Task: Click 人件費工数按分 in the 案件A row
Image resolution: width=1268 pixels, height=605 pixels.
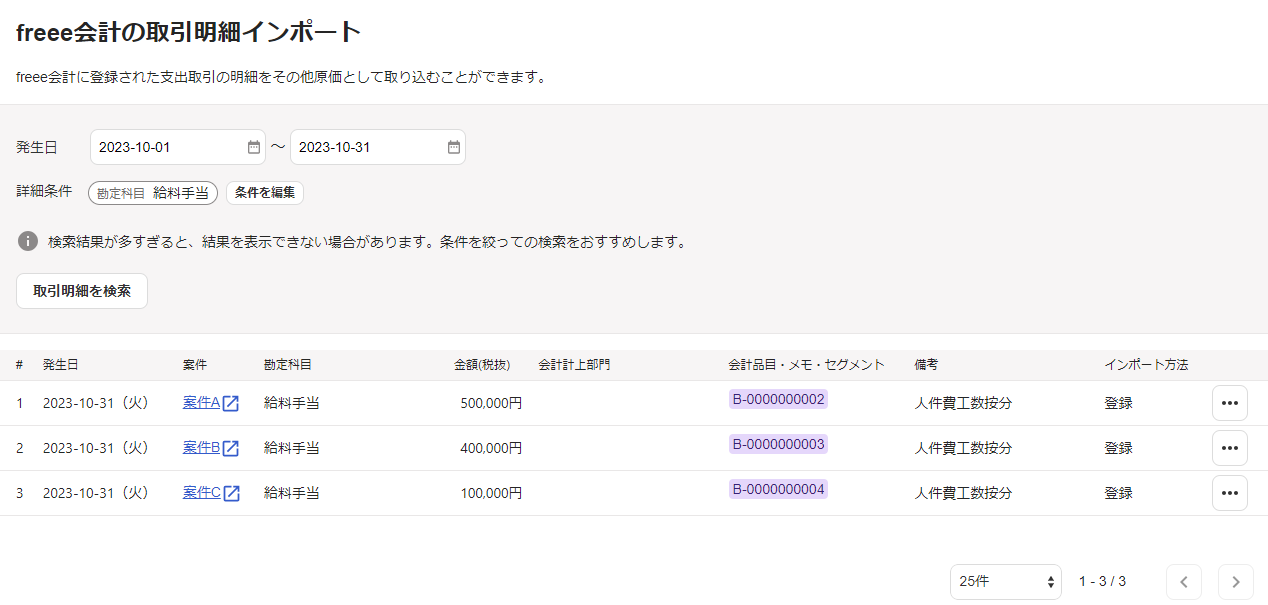Action: pos(963,403)
